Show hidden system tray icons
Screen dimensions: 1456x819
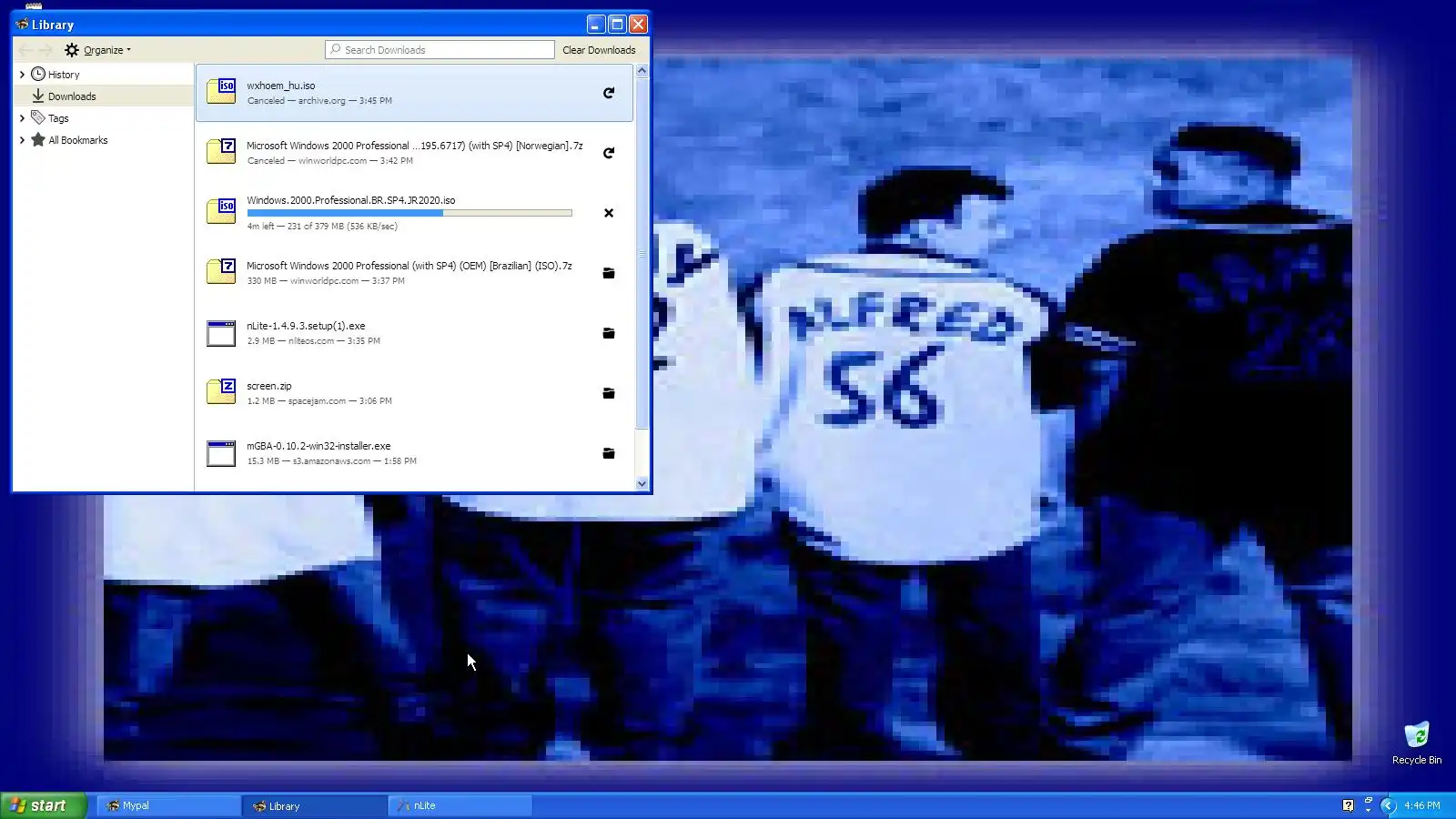pyautogui.click(x=1388, y=805)
